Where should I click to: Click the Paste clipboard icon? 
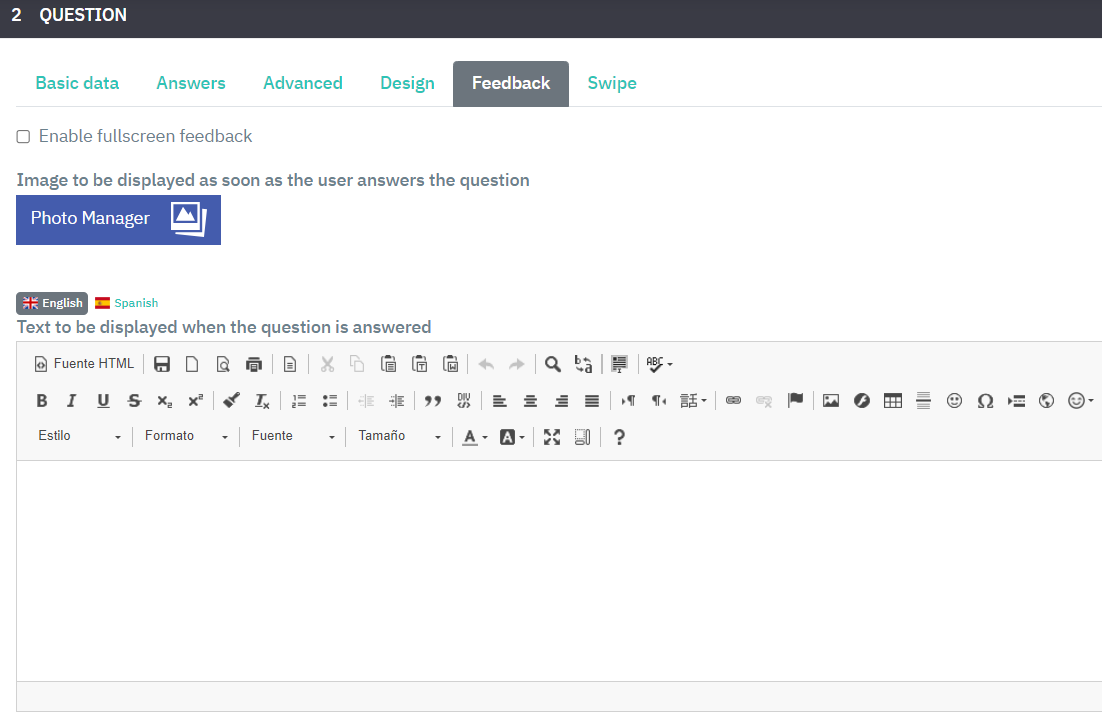click(x=388, y=363)
